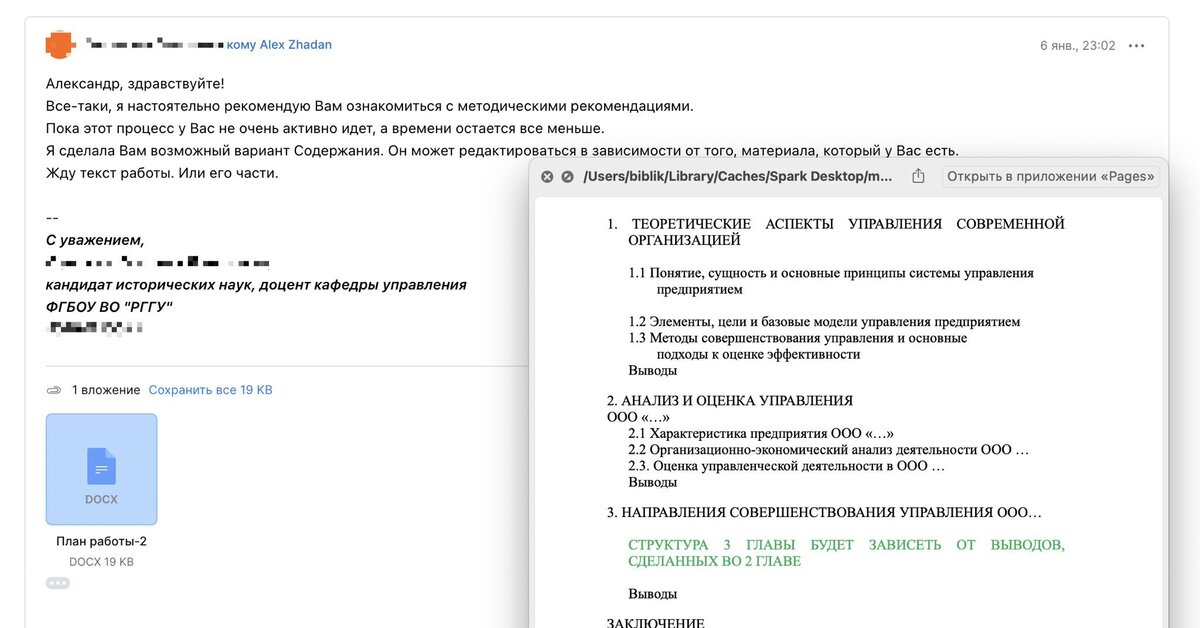
Task: Close the Quick Look preview window
Action: [547, 177]
